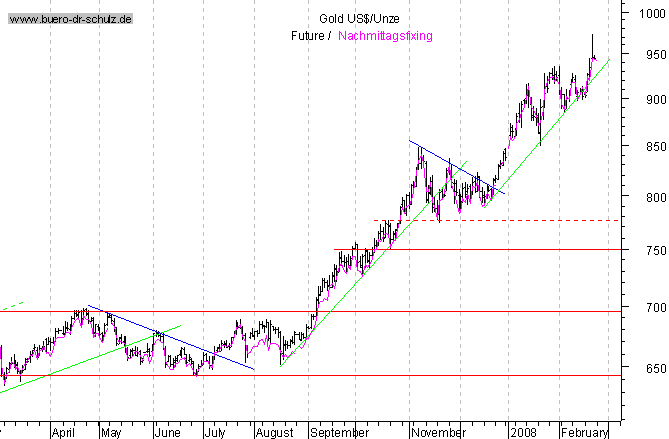
Task: Click the 850 price axis label
Action: [x=656, y=147]
